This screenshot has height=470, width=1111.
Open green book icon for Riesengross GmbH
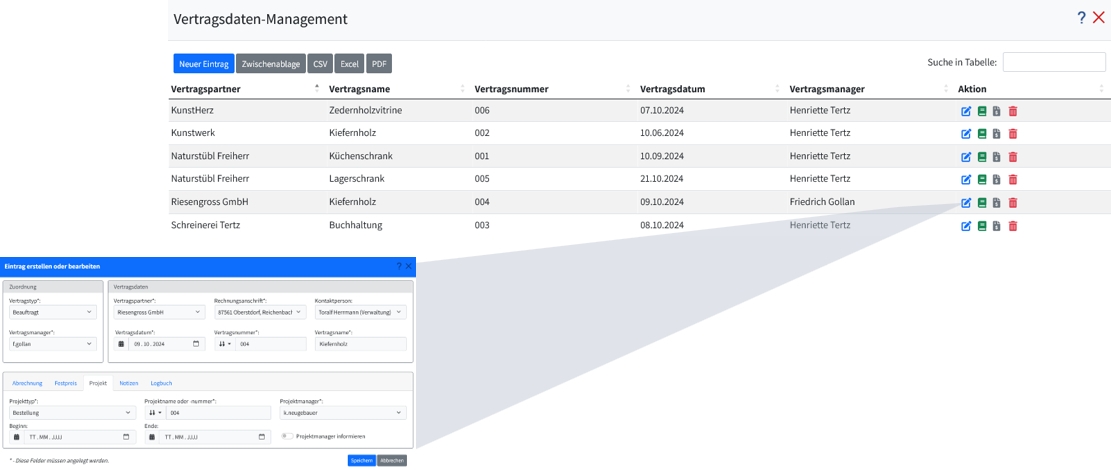tap(982, 203)
